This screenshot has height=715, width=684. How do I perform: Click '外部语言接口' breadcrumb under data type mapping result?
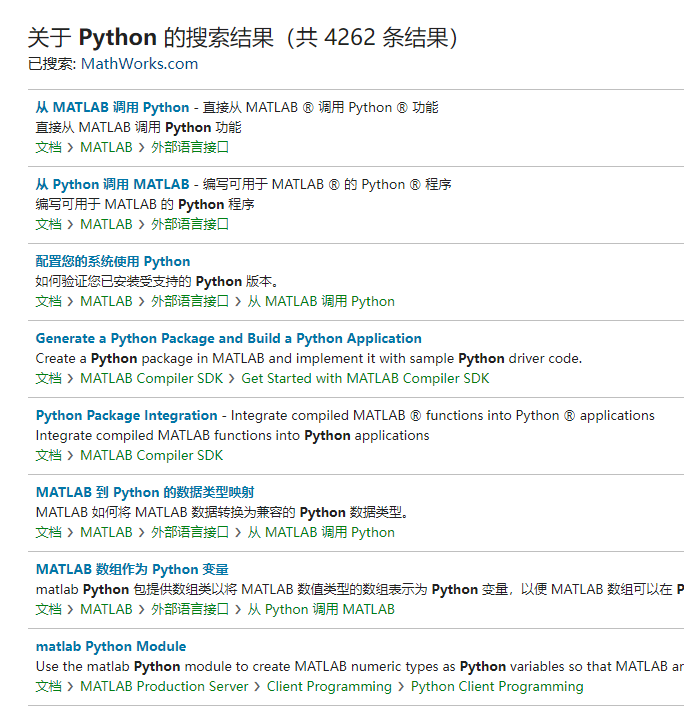tap(190, 532)
